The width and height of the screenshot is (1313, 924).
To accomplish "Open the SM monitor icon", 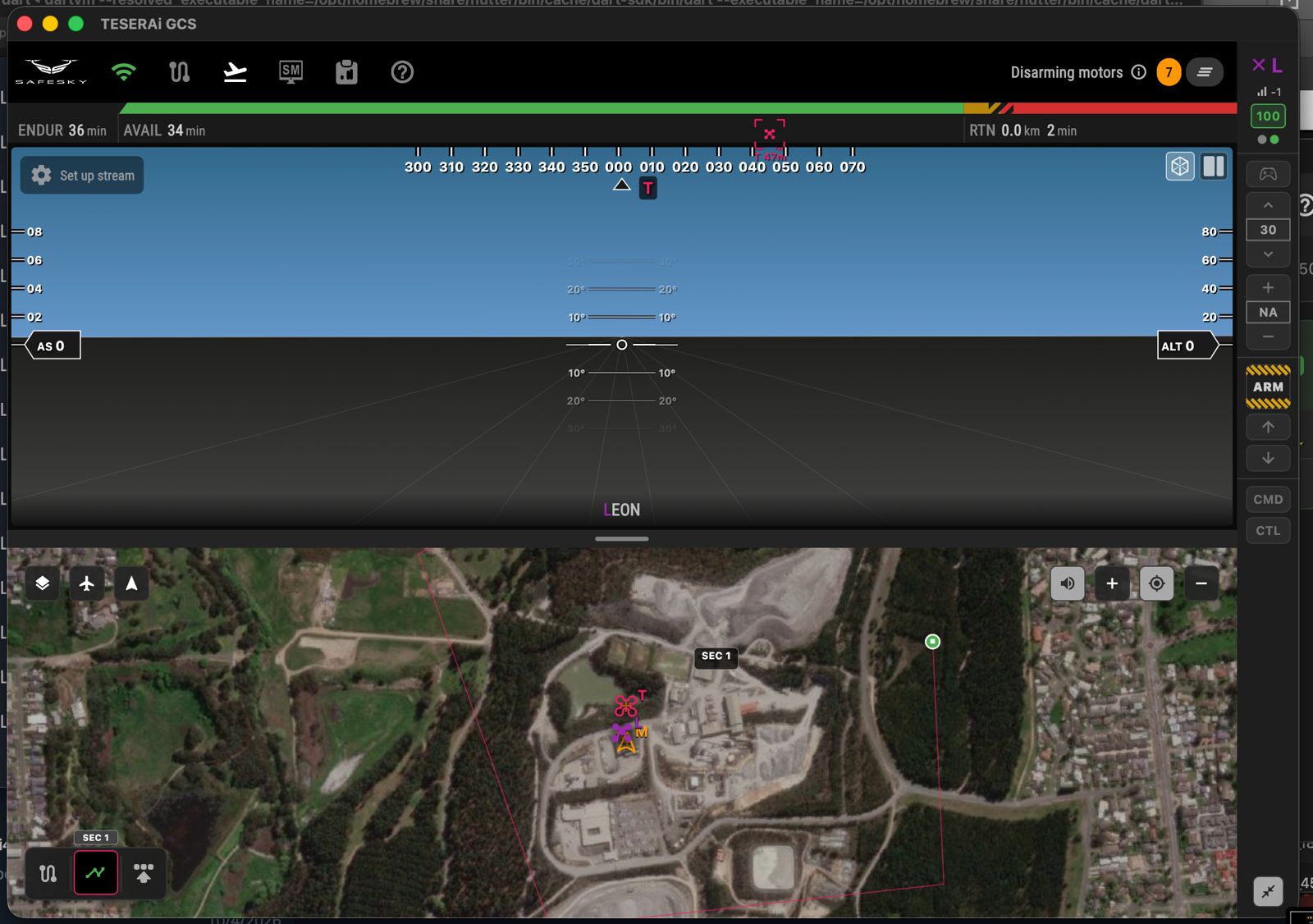I will coord(291,72).
